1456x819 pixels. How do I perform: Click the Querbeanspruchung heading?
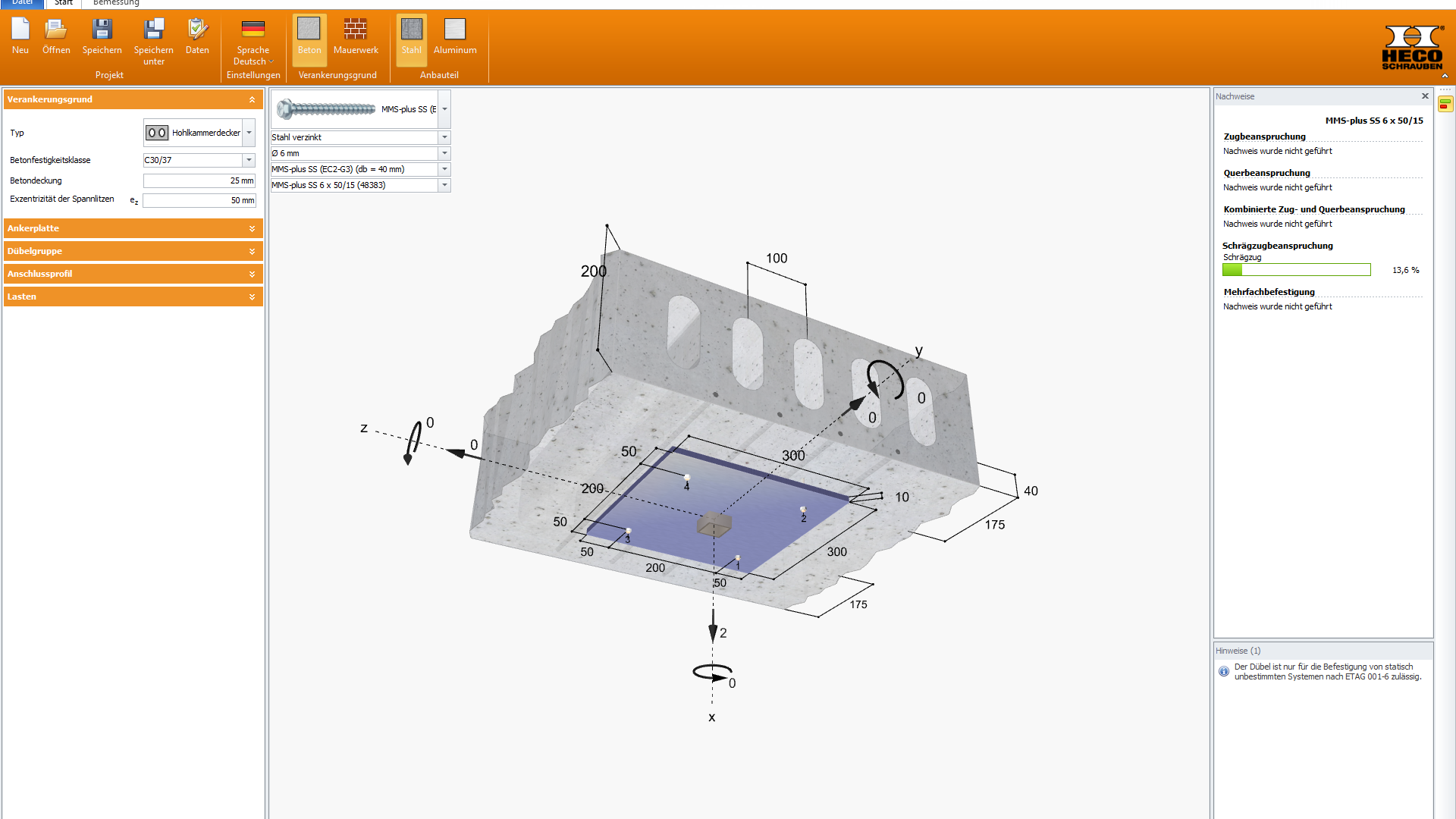point(1266,173)
